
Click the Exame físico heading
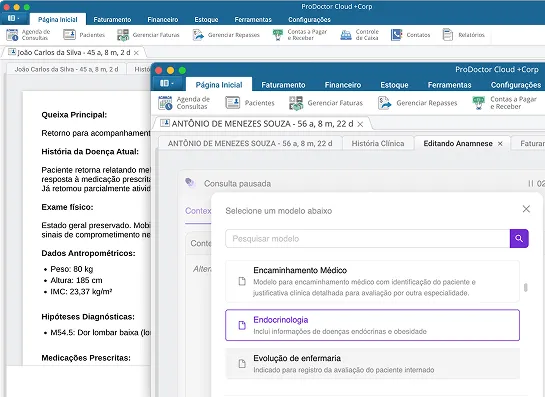pyautogui.click(x=67, y=207)
